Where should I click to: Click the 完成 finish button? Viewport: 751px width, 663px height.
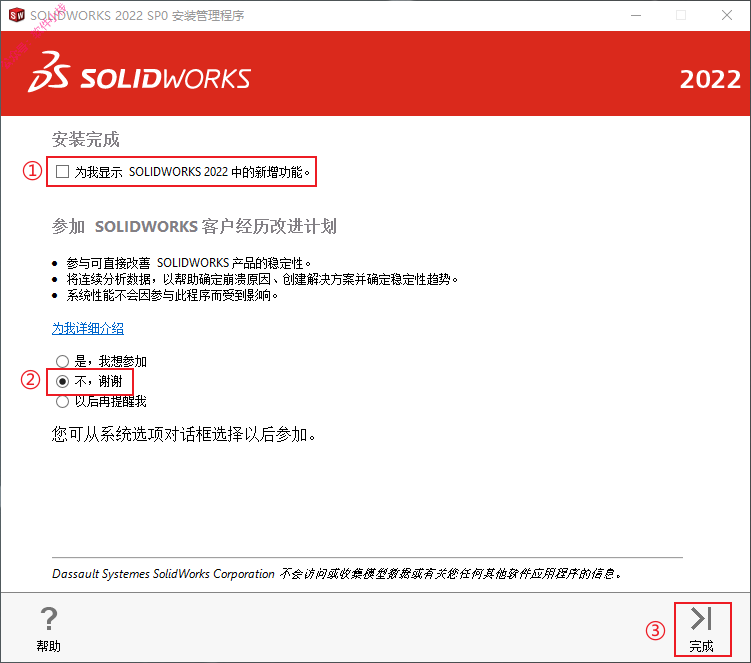click(702, 629)
